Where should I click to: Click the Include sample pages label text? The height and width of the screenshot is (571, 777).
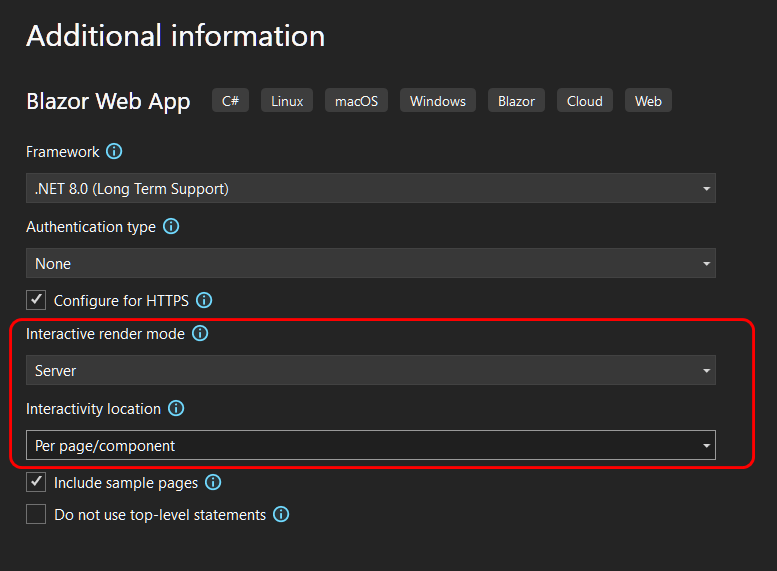125,483
